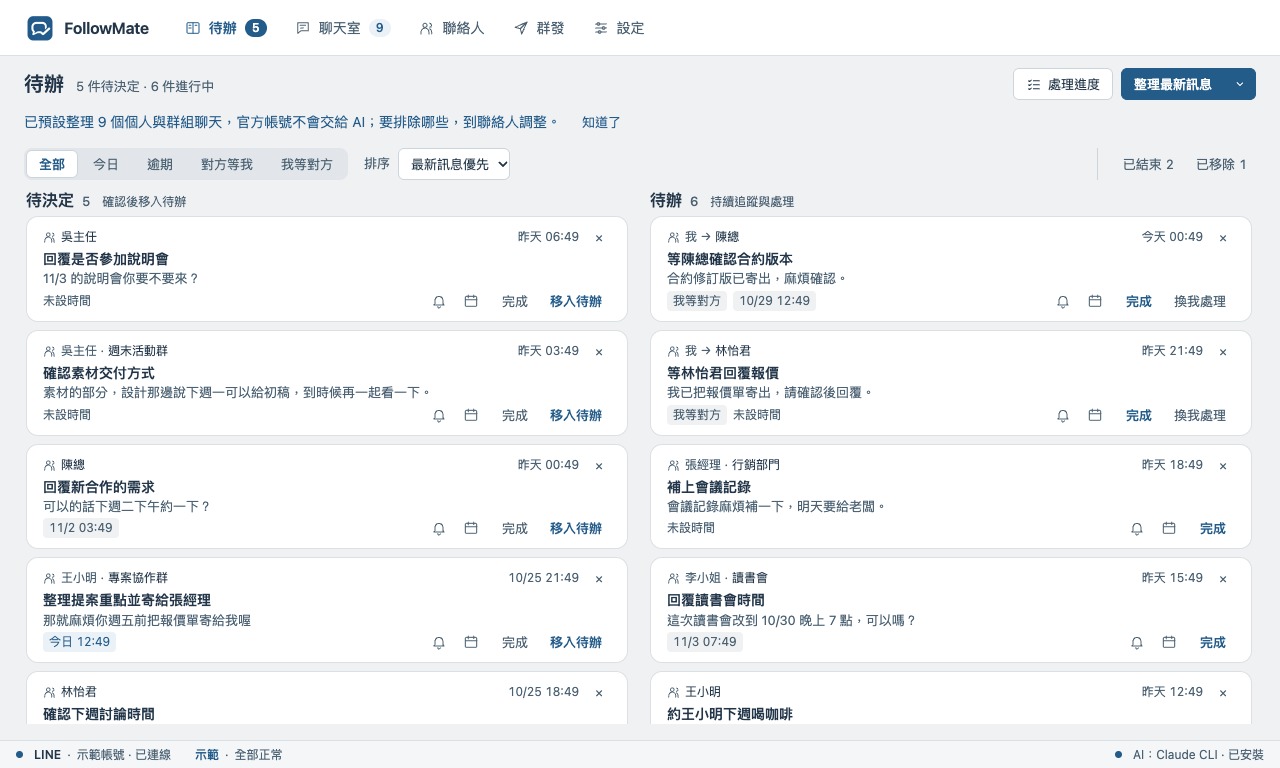The width and height of the screenshot is (1280, 768).
Task: Click the 處理進度 button
Action: 1063,85
